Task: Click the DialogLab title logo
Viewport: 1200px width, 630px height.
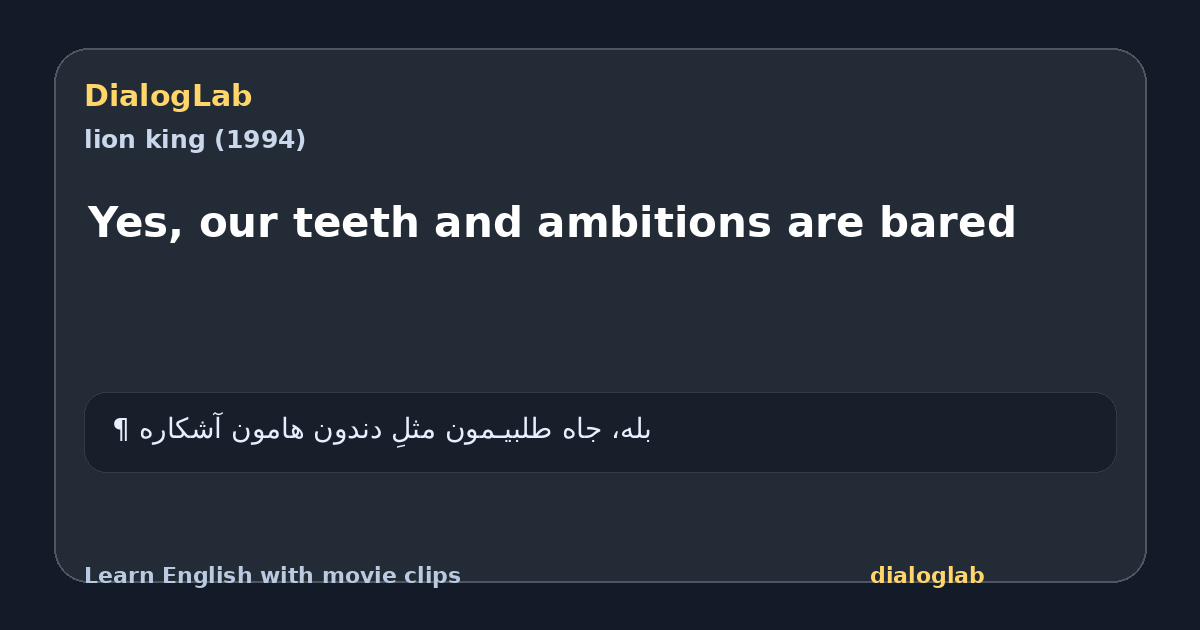Action: [x=168, y=96]
